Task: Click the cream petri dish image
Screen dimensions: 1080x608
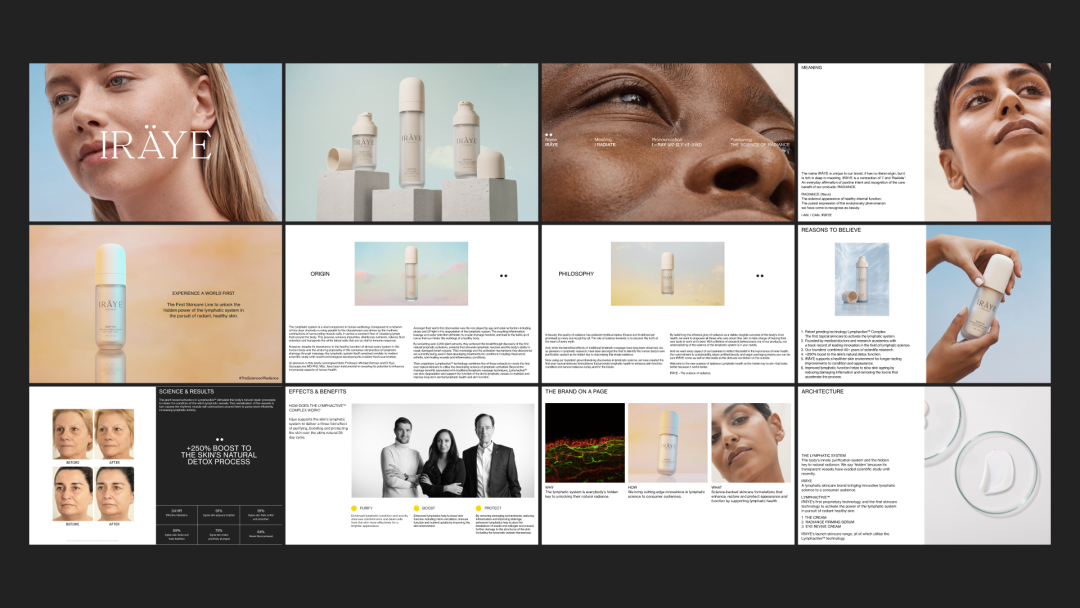Action: (x=988, y=465)
